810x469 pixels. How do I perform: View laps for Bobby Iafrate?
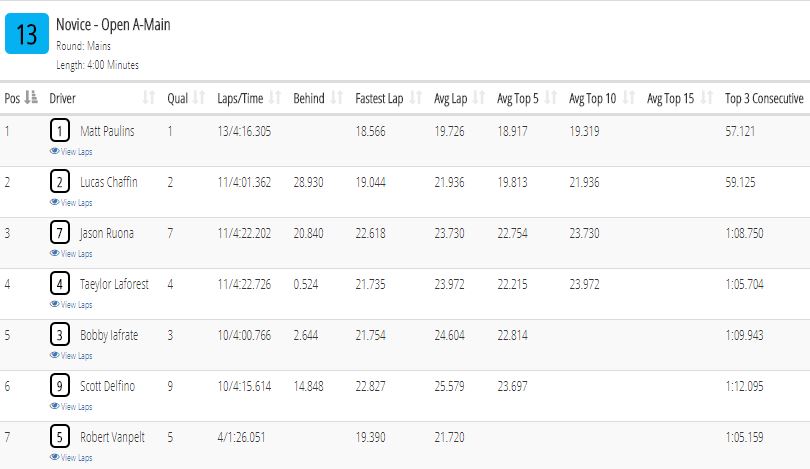click(71, 355)
